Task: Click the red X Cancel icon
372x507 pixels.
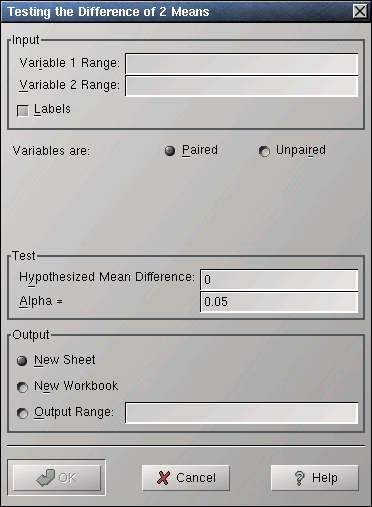Action: click(163, 478)
